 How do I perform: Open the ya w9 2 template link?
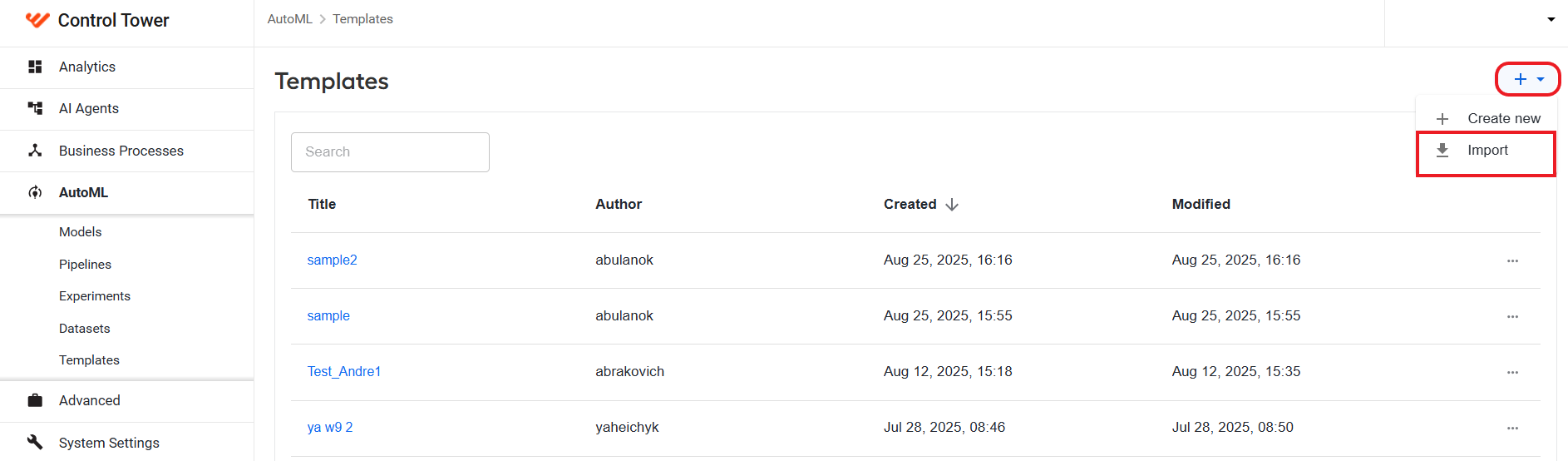[x=330, y=427]
